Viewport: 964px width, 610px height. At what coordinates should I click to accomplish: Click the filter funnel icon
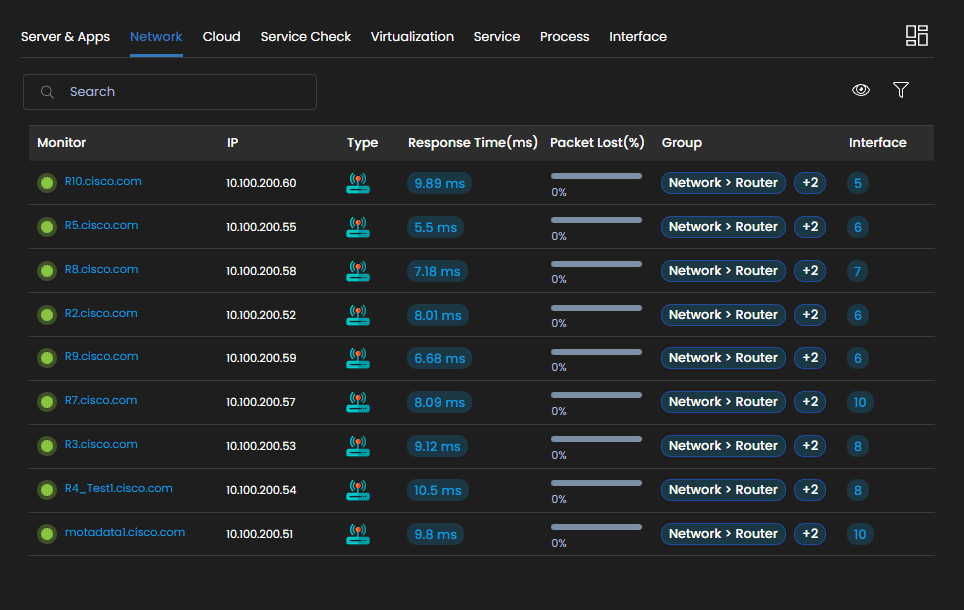tap(900, 90)
